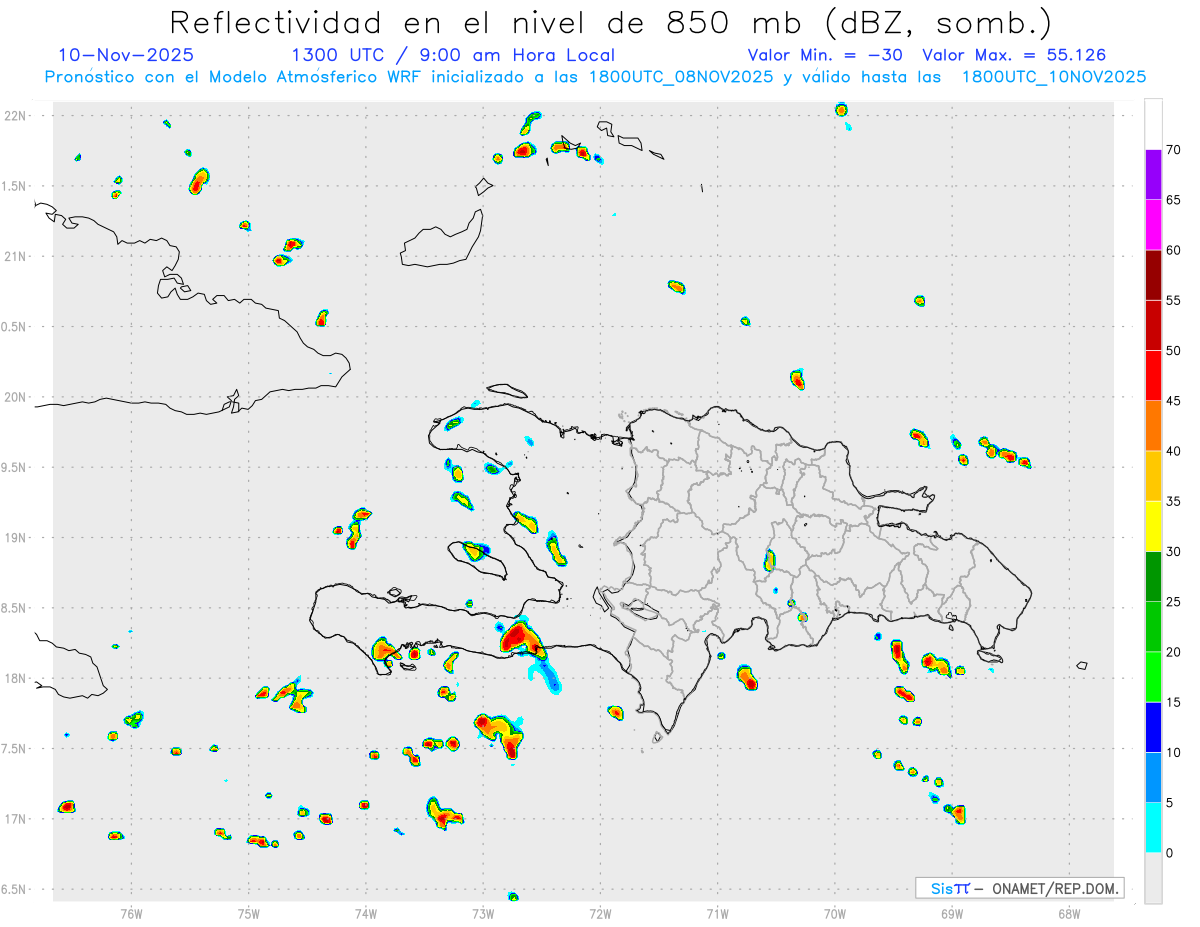Viewport: 1200px width, 927px height.
Task: Click the dark green 25–30 dBZ colorbar segment
Action: pos(1153,577)
